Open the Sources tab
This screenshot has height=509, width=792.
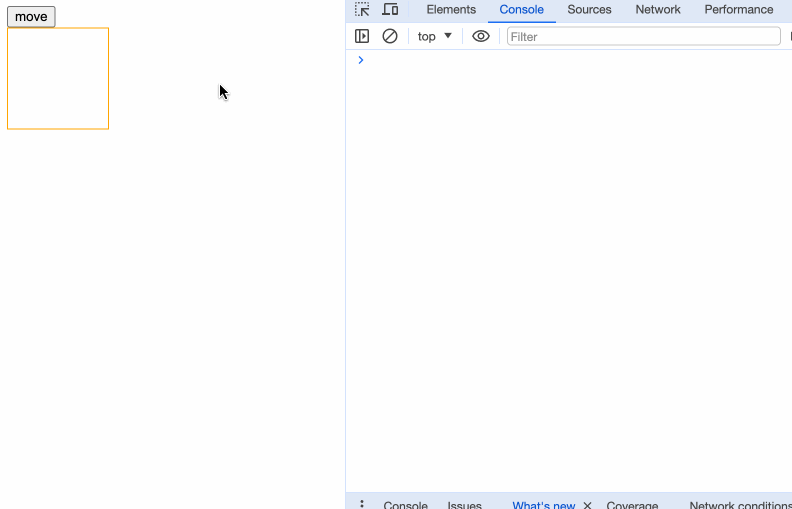pyautogui.click(x=589, y=10)
